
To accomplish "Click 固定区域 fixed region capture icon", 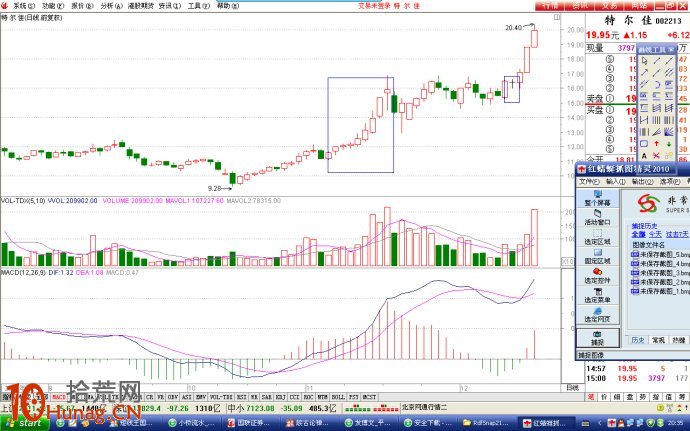I will [x=598, y=256].
